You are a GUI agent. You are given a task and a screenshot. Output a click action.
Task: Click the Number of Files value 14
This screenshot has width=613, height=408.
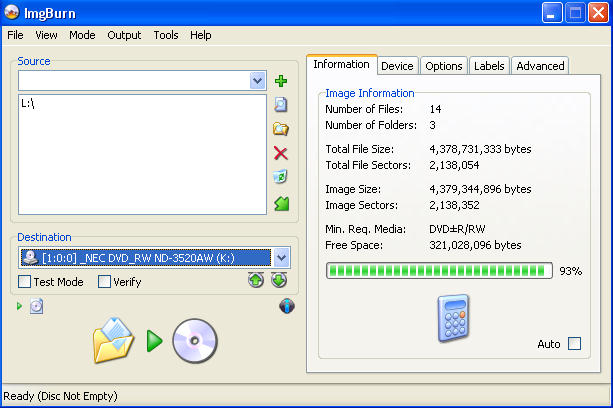pos(435,109)
